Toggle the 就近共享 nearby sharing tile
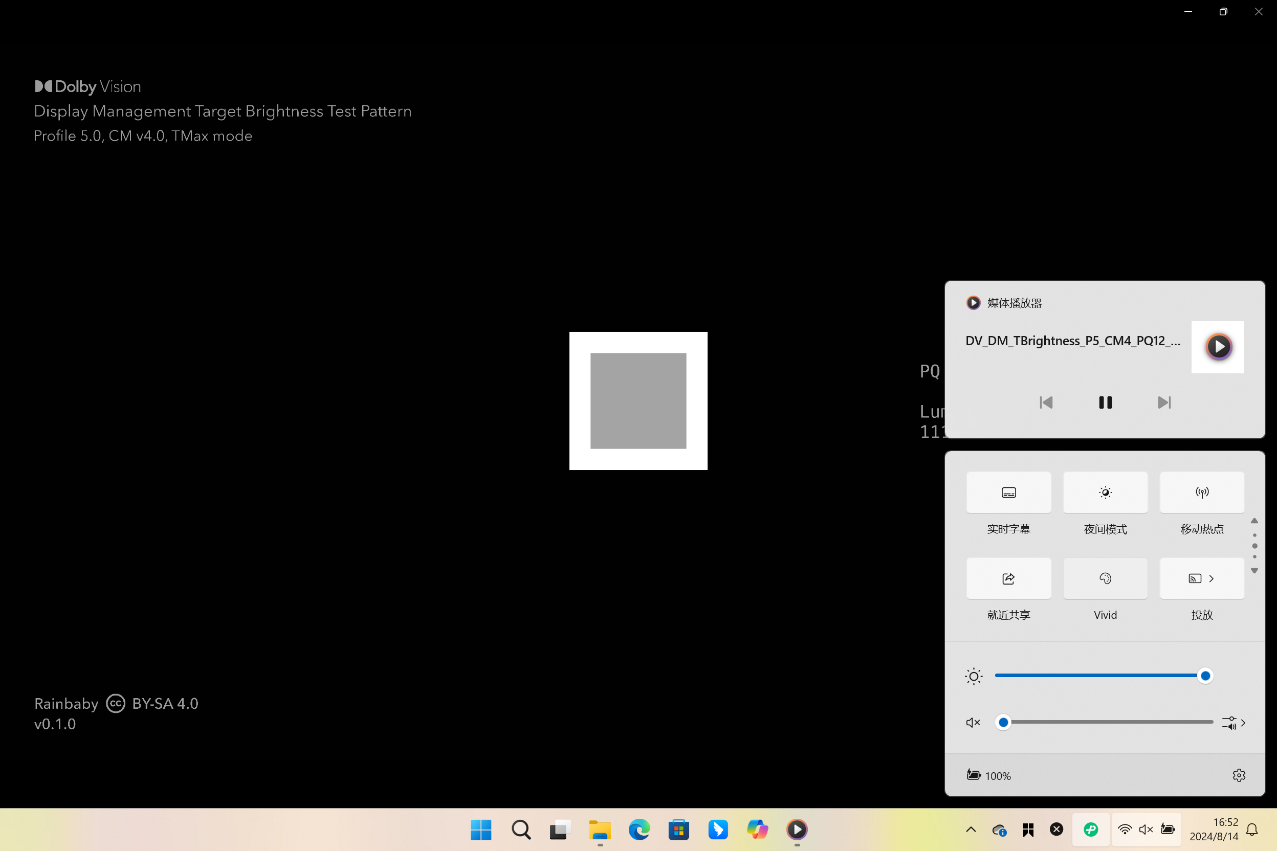The width and height of the screenshot is (1277, 851). [1008, 579]
